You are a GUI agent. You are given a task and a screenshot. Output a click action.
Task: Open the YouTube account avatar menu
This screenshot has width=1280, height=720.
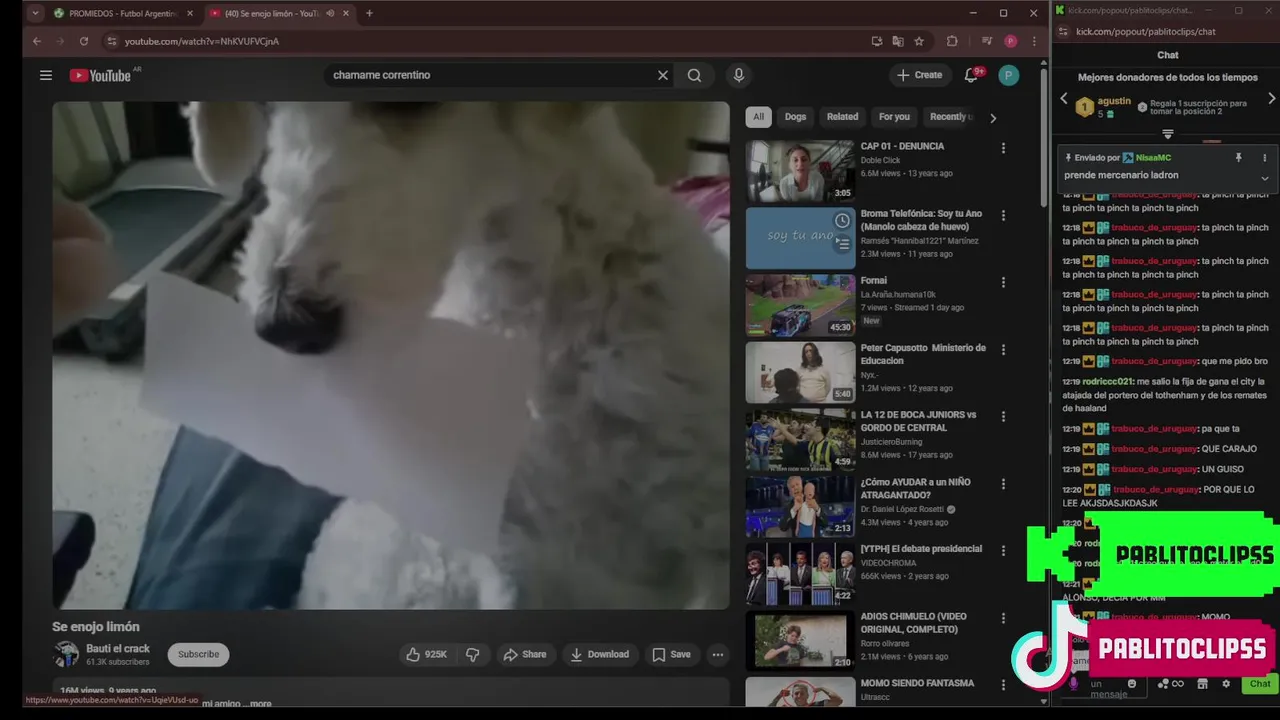1009,75
